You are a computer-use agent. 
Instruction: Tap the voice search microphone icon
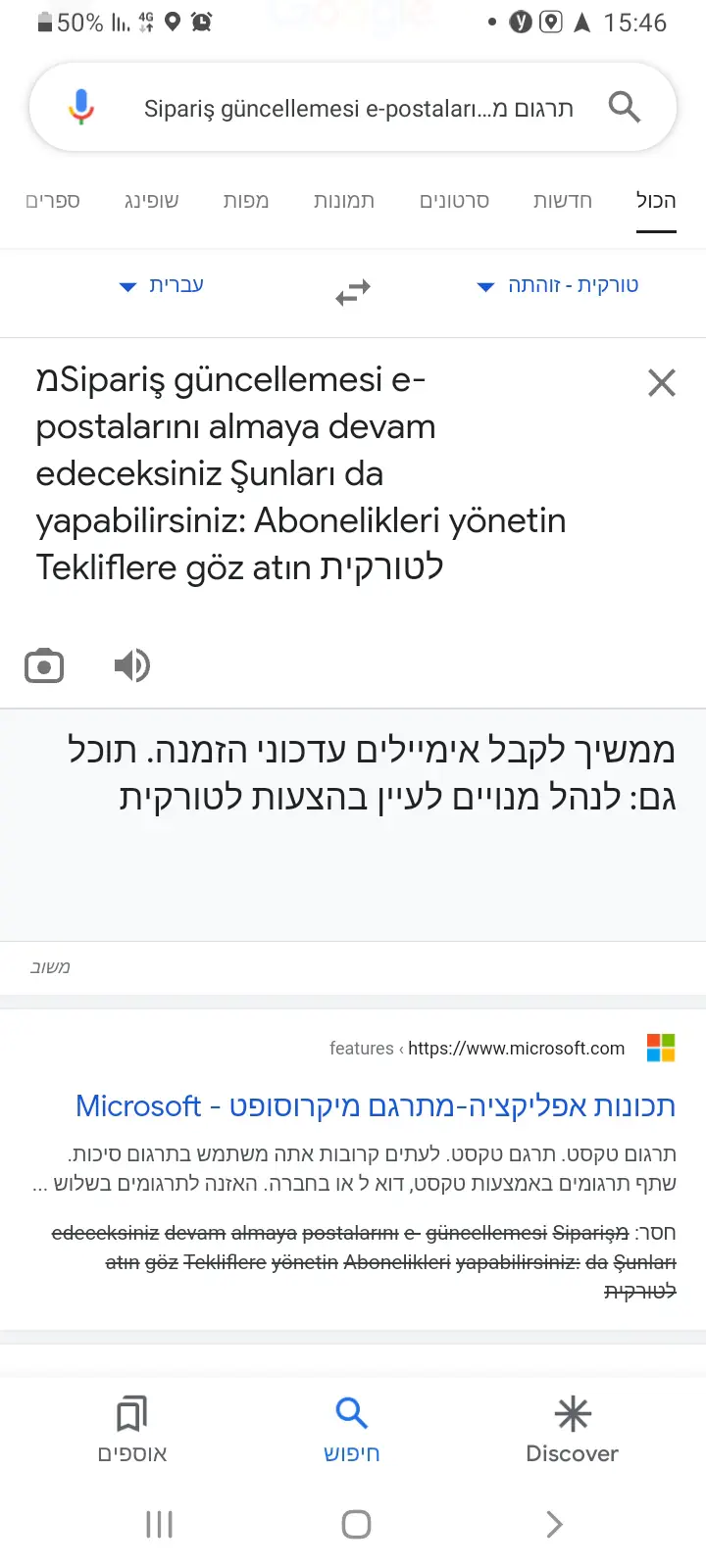[81, 107]
